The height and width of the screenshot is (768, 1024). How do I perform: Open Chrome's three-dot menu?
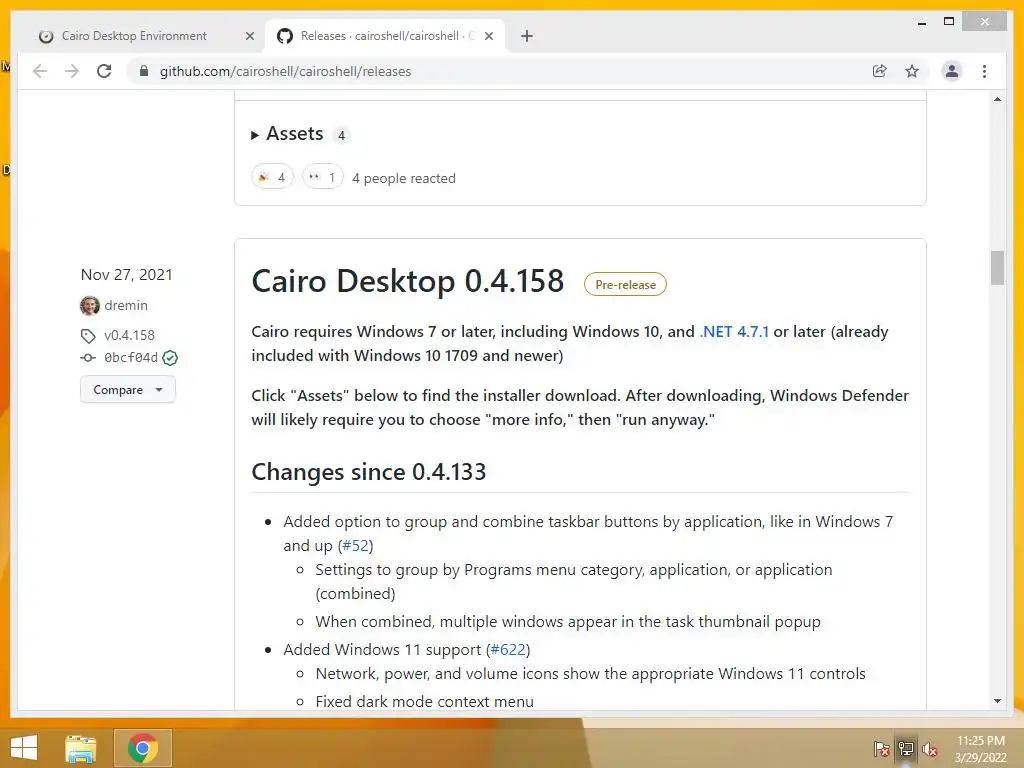(x=984, y=71)
